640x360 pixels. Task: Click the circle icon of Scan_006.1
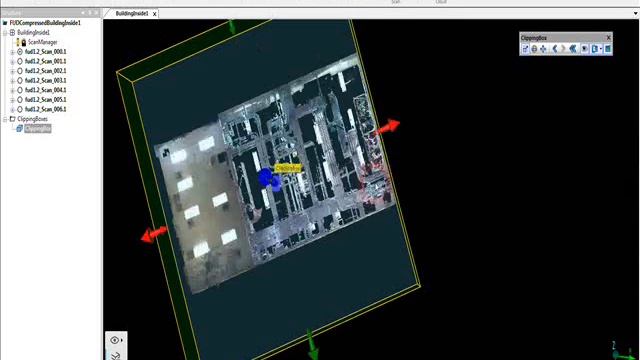click(x=20, y=109)
